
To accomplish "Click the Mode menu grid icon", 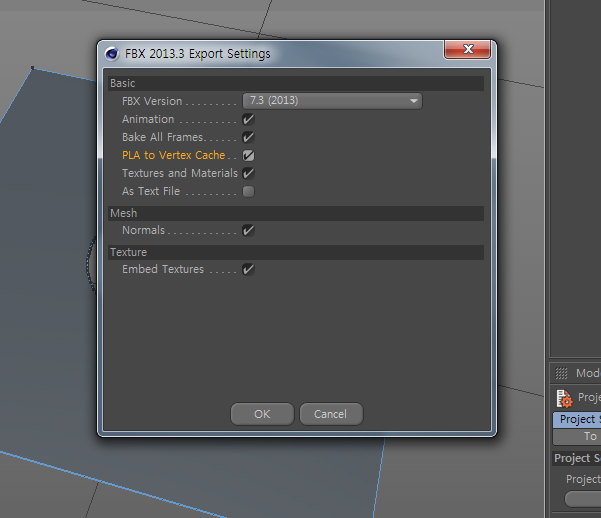I will (562, 373).
